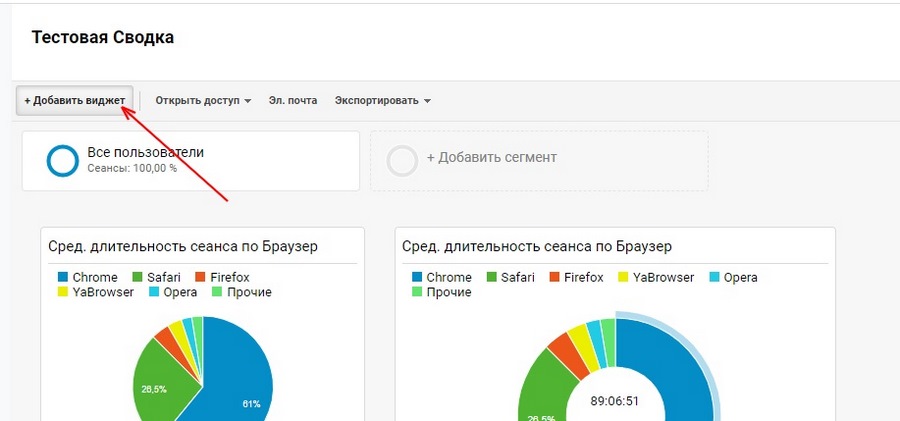Click the right donut widget title
The width and height of the screenshot is (900, 421).
tap(537, 246)
